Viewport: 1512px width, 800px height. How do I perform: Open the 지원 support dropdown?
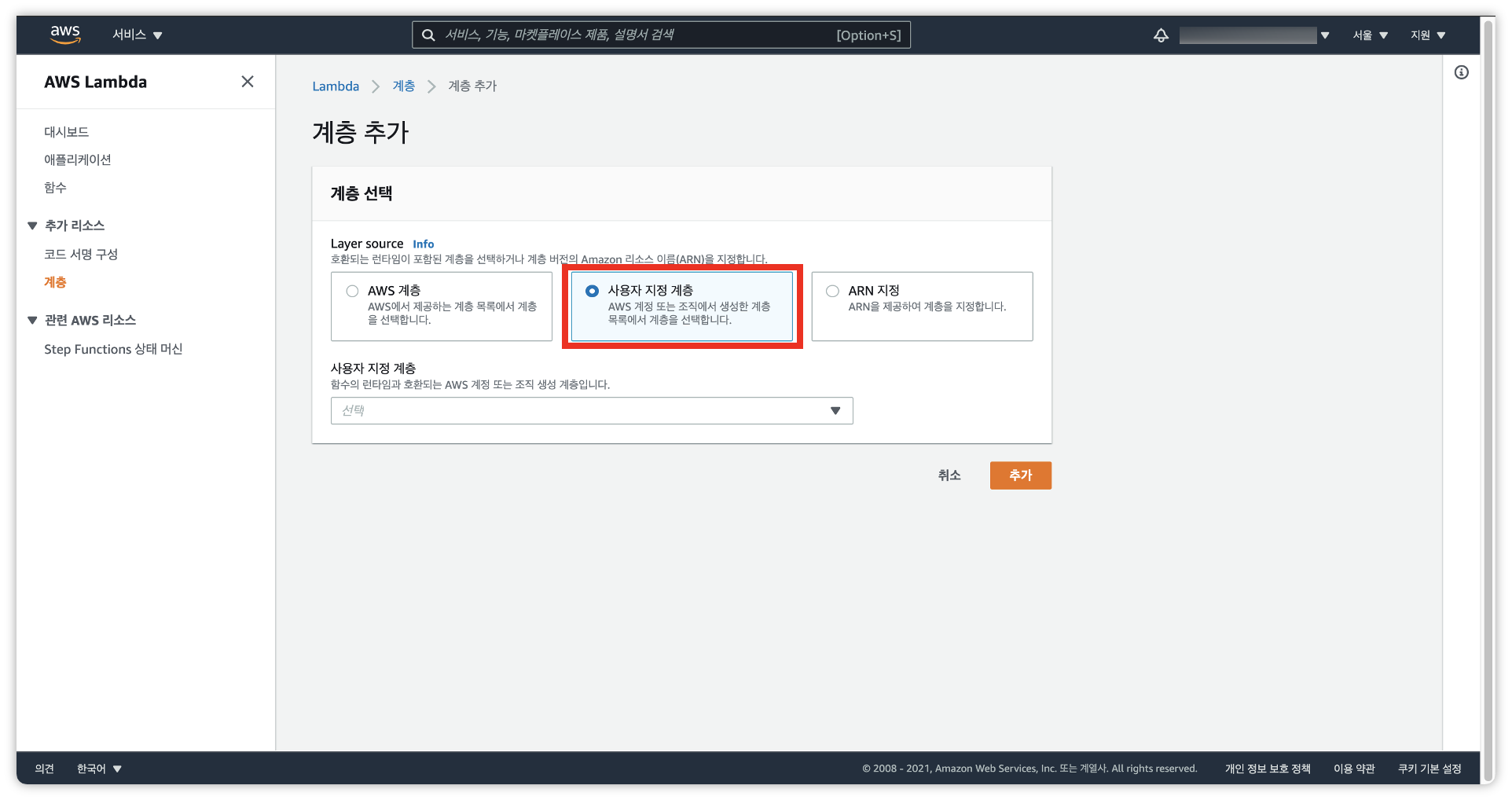click(1428, 35)
